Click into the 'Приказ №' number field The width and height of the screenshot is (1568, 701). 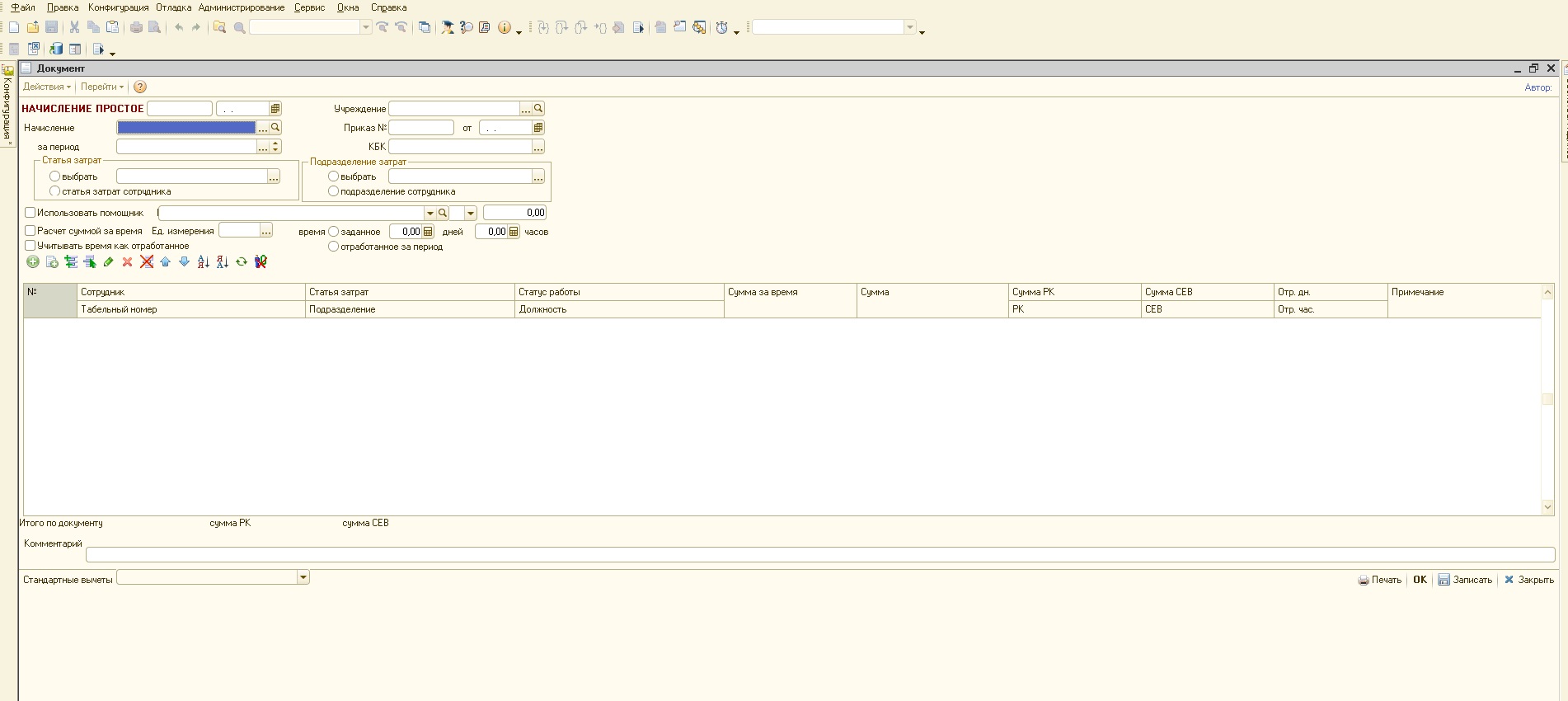[421, 128]
